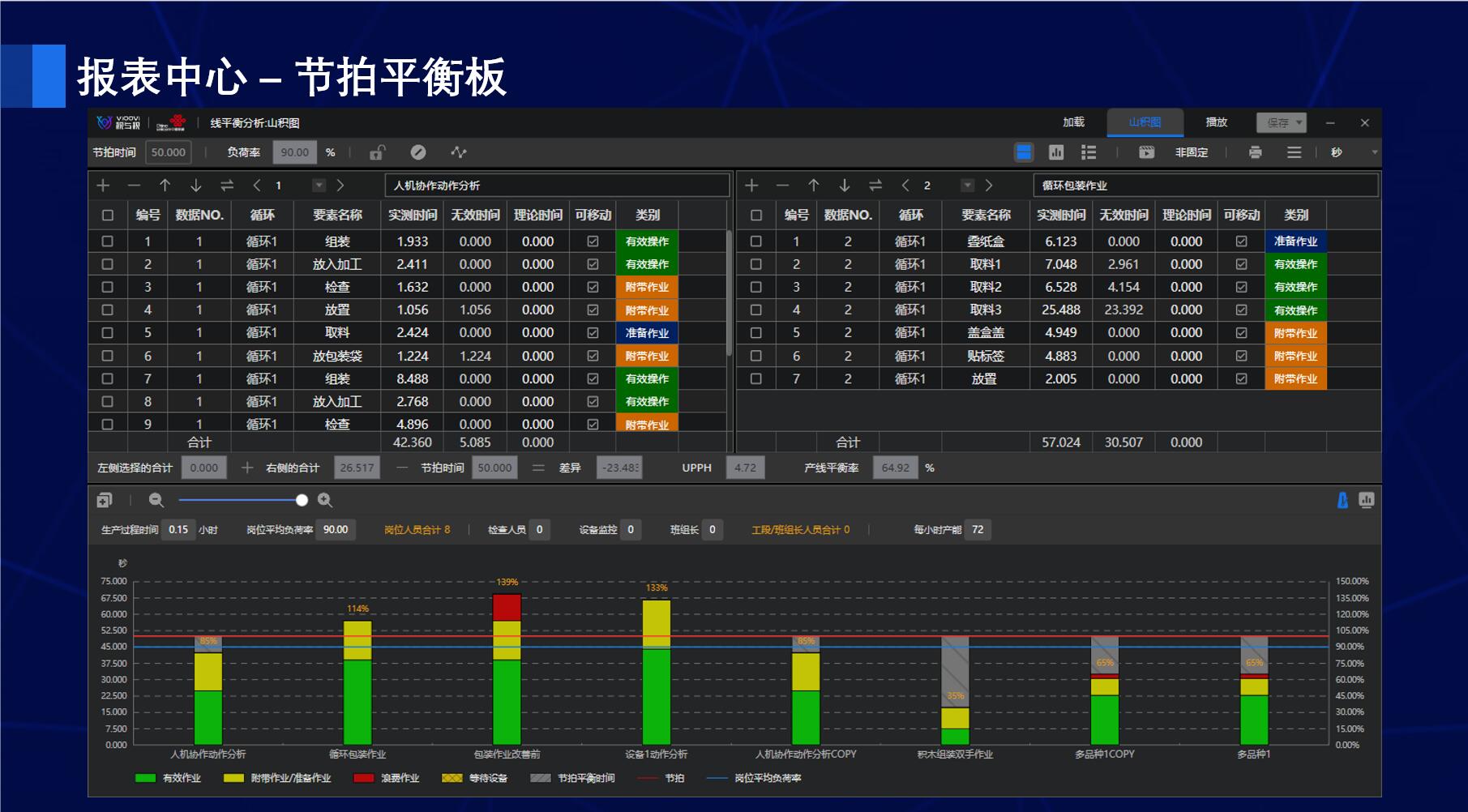This screenshot has width=1468, height=812.
Task: Click swap arrows icon above right table
Action: click(x=875, y=186)
